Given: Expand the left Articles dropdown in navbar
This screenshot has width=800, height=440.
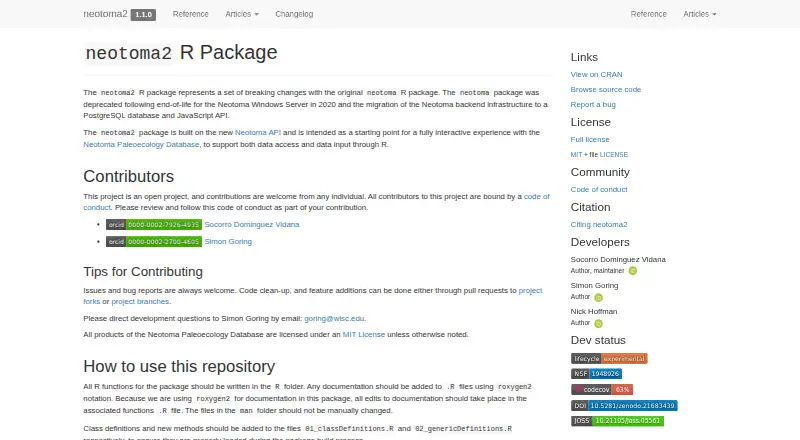Looking at the screenshot, I should point(242,14).
